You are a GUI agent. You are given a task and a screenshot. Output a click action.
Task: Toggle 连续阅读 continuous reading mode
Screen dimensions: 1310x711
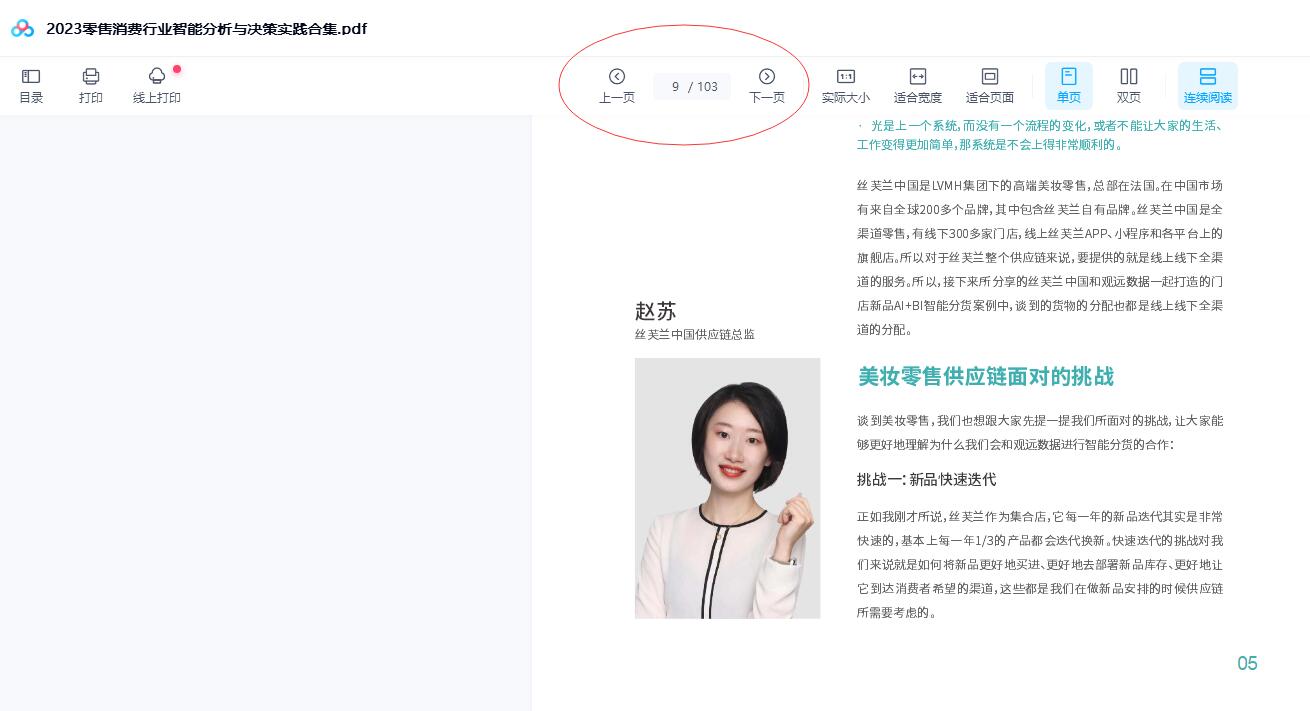click(1207, 85)
